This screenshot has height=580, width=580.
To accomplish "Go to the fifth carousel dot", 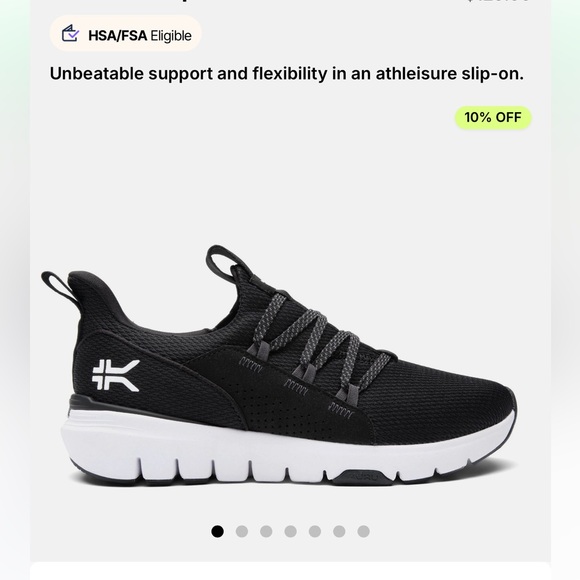I will pyautogui.click(x=315, y=532).
